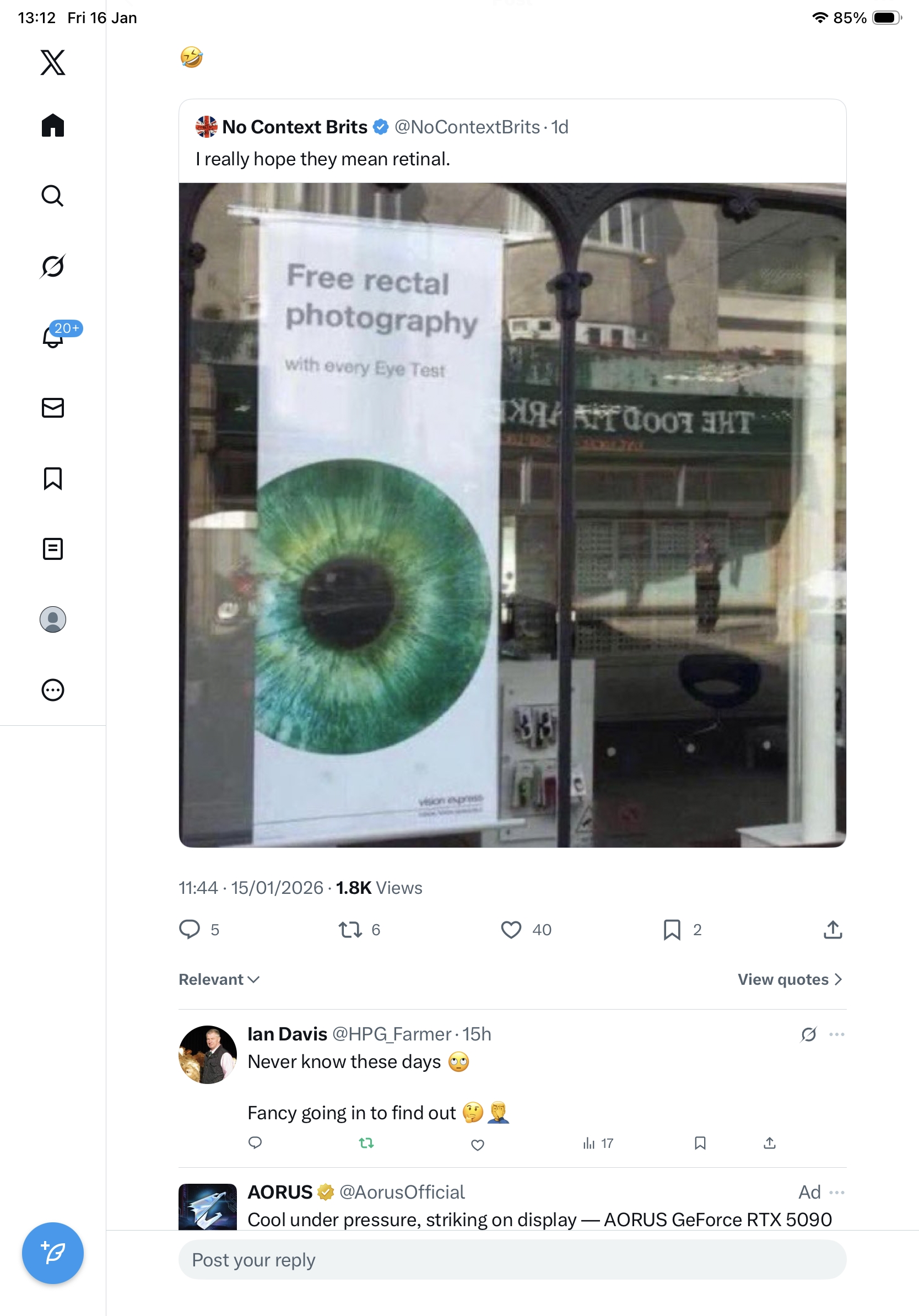
Task: Expand the Relevant sort dropdown
Action: tap(219, 979)
